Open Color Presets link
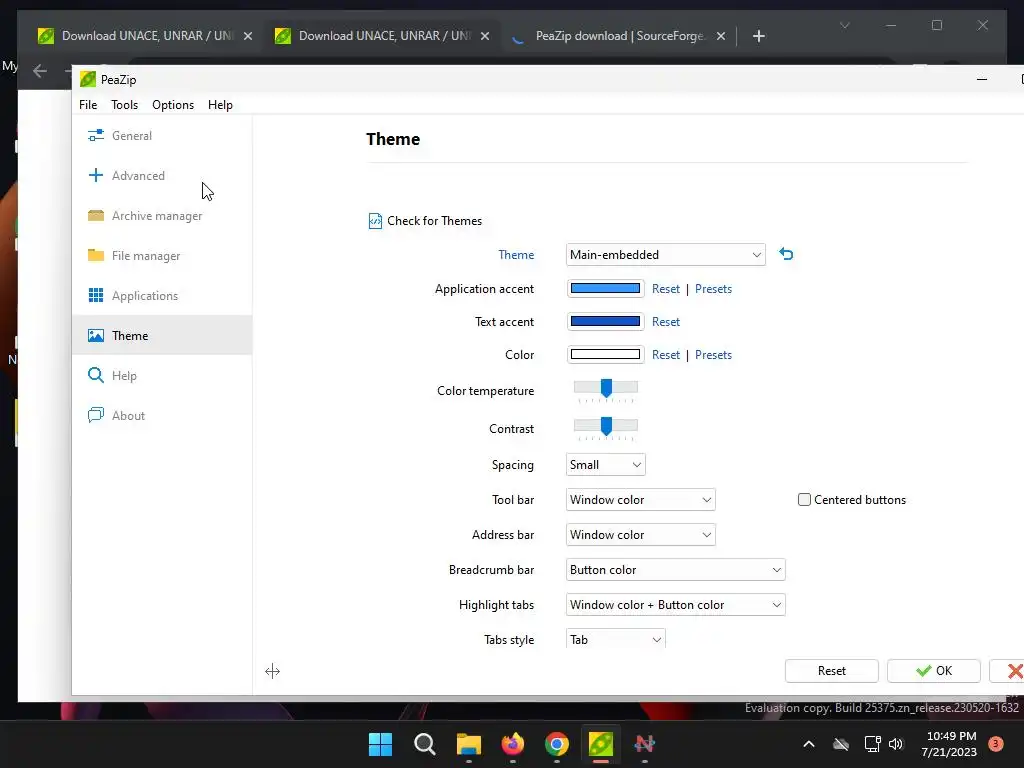This screenshot has height=768, width=1024. (713, 355)
